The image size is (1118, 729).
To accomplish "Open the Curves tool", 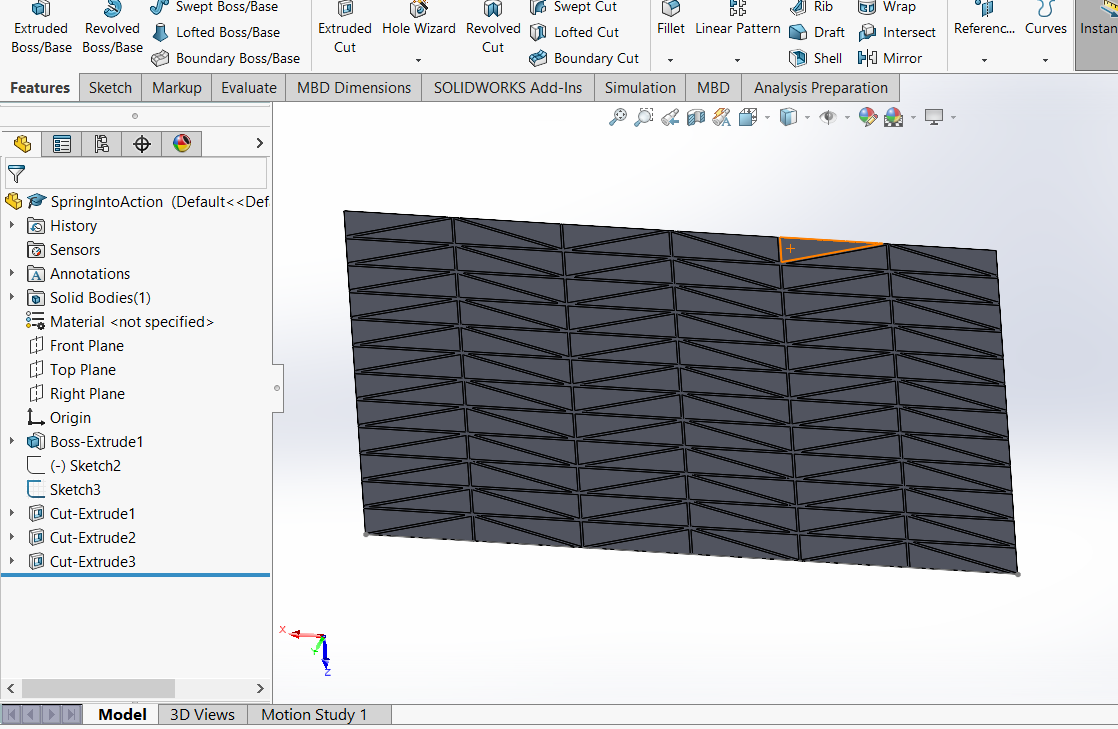I will coord(1045,21).
